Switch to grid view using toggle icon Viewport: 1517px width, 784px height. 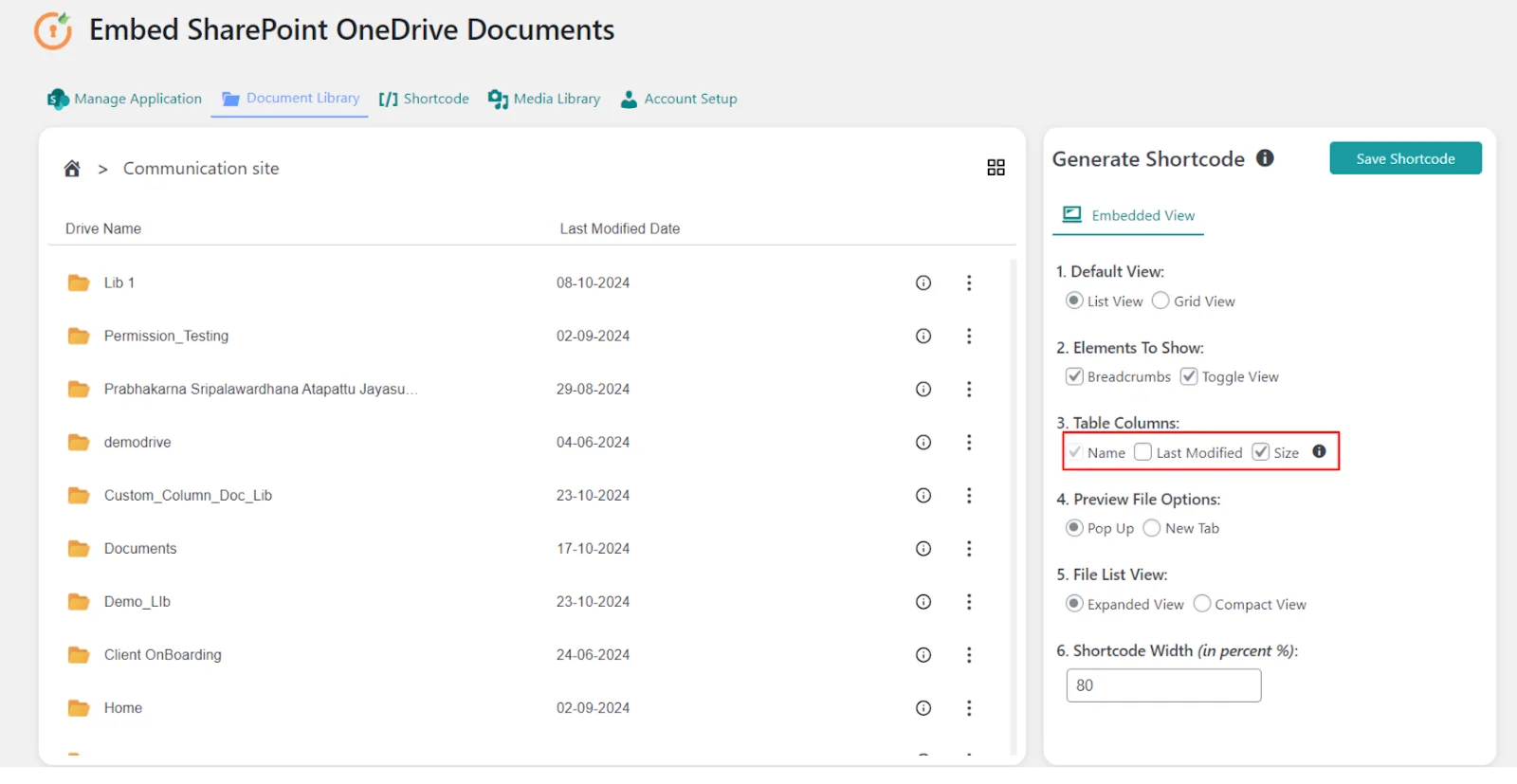click(996, 168)
